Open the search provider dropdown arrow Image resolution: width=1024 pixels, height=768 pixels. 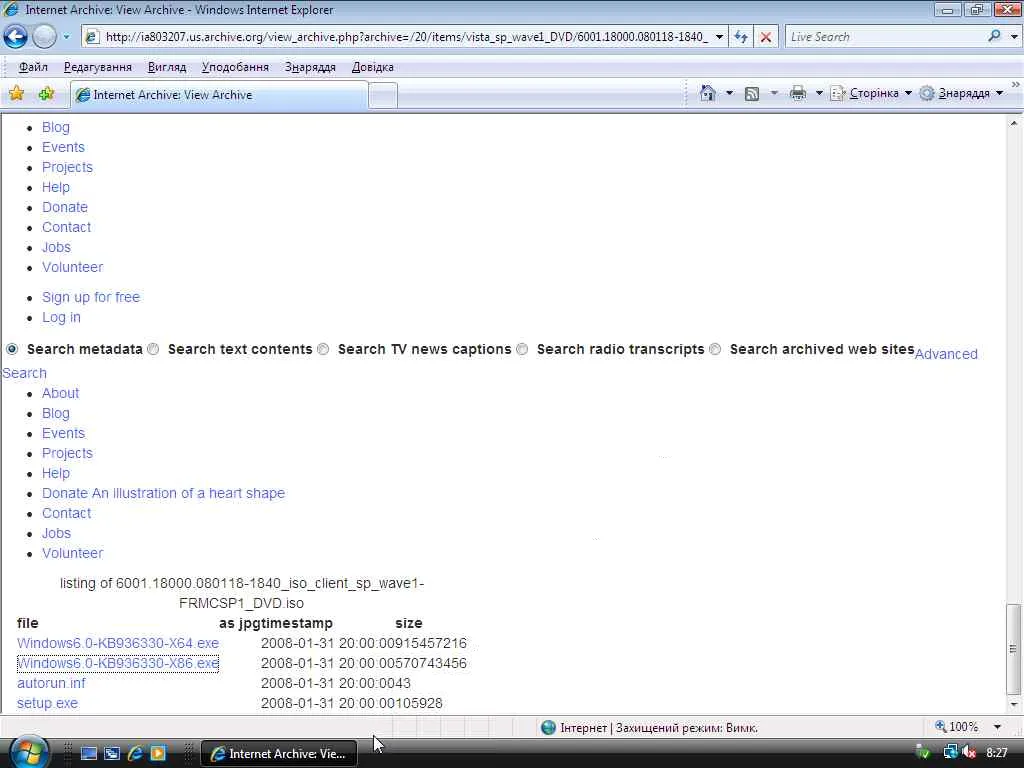[x=1014, y=37]
